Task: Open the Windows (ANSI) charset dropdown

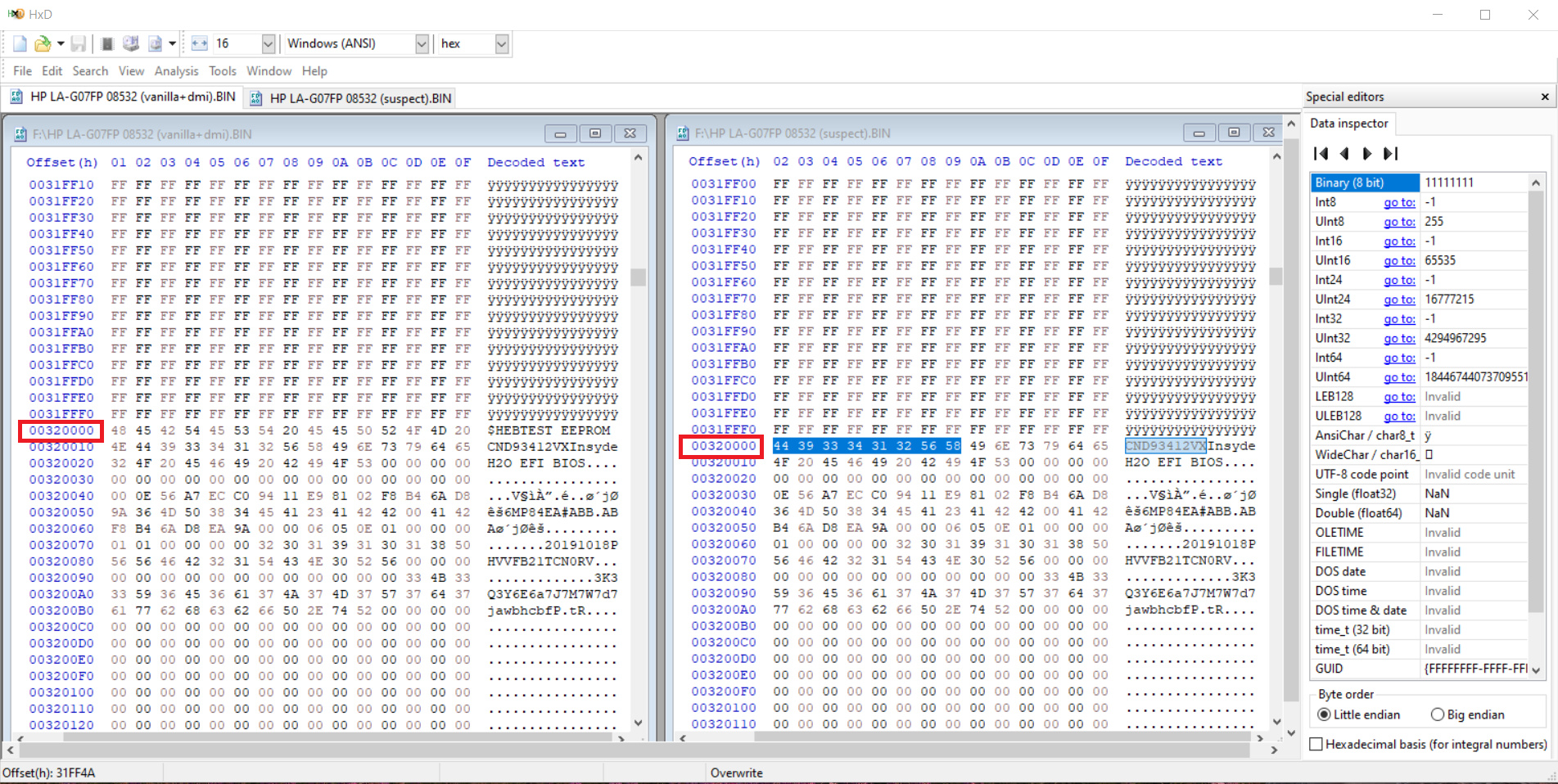Action: (422, 44)
